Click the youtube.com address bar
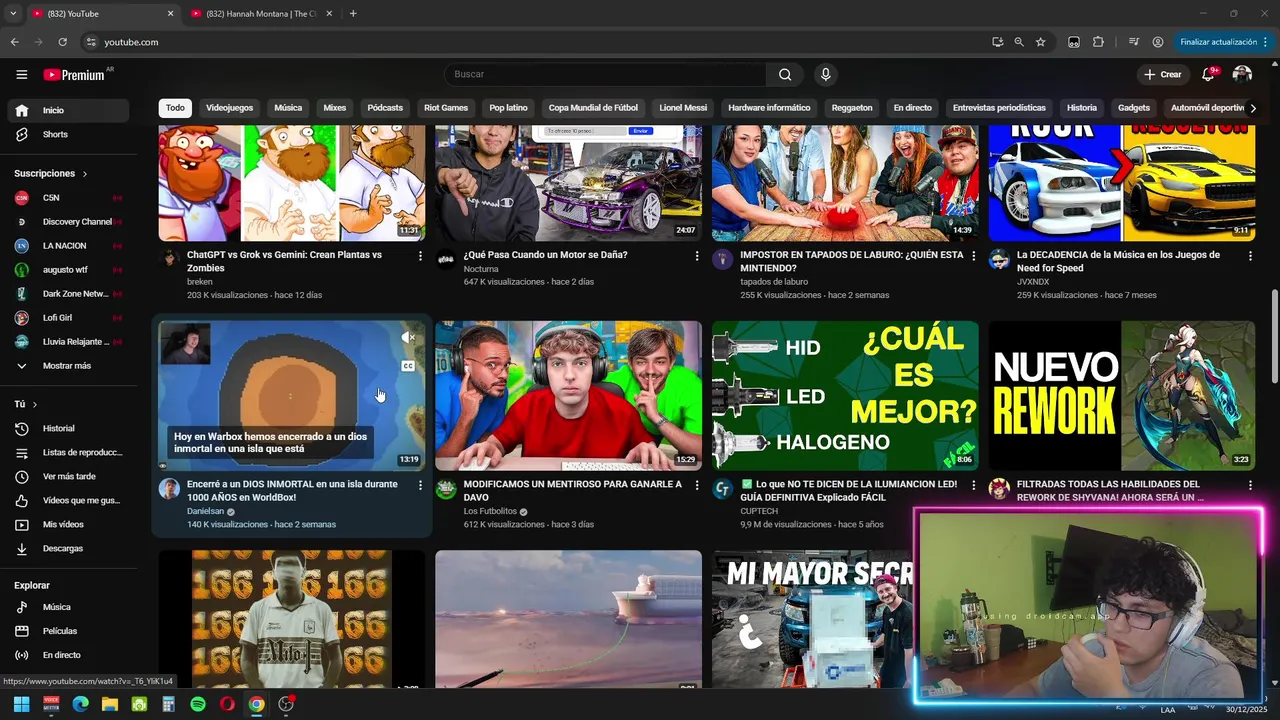The height and width of the screenshot is (720, 1280). coord(530,42)
